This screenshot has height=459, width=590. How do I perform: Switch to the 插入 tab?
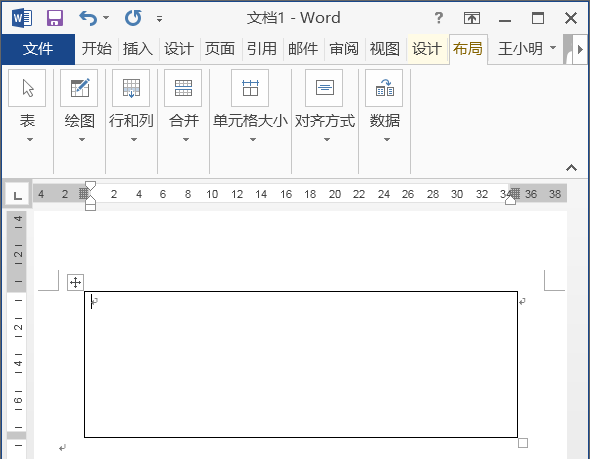pos(138,49)
